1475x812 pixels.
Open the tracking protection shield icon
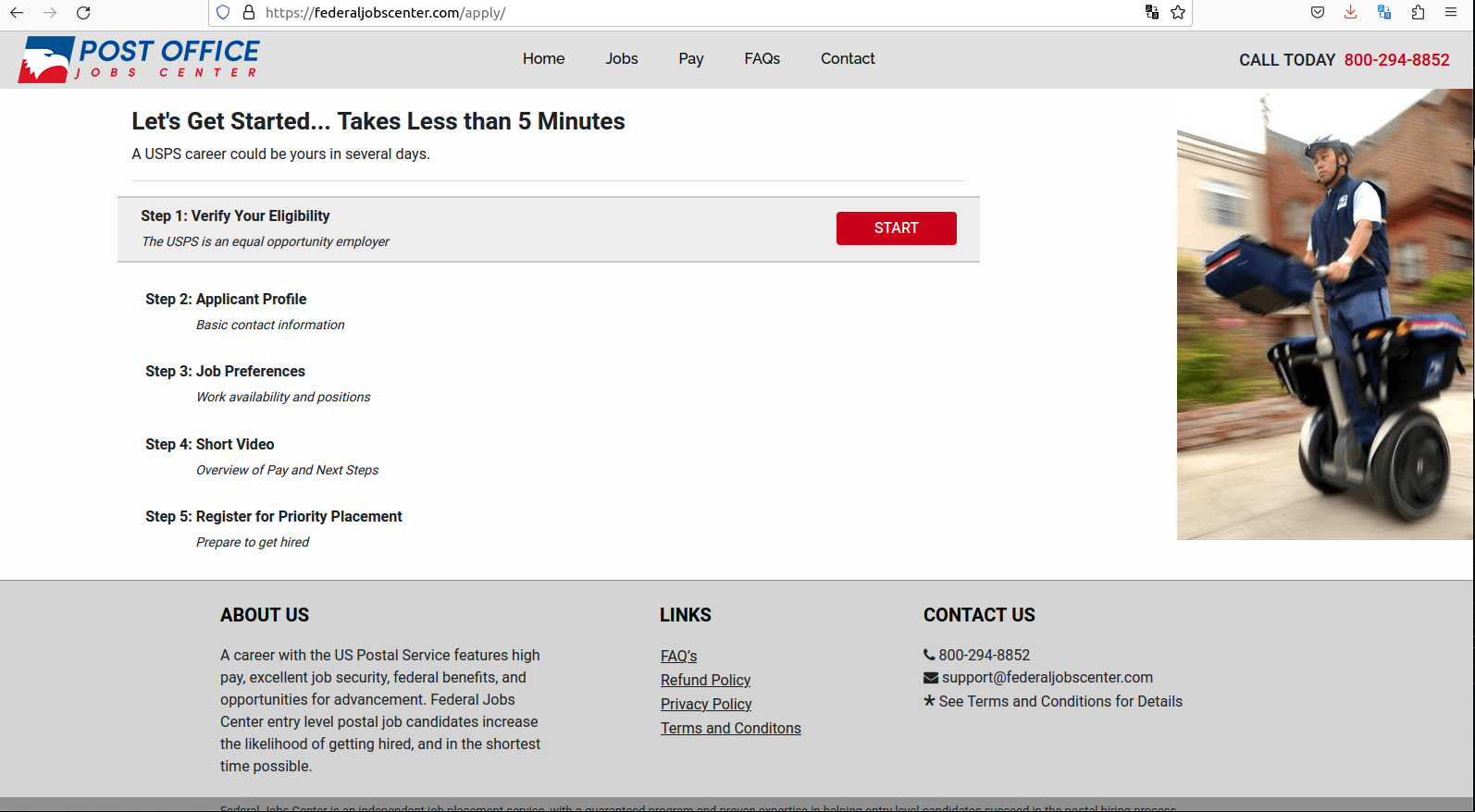[x=223, y=13]
